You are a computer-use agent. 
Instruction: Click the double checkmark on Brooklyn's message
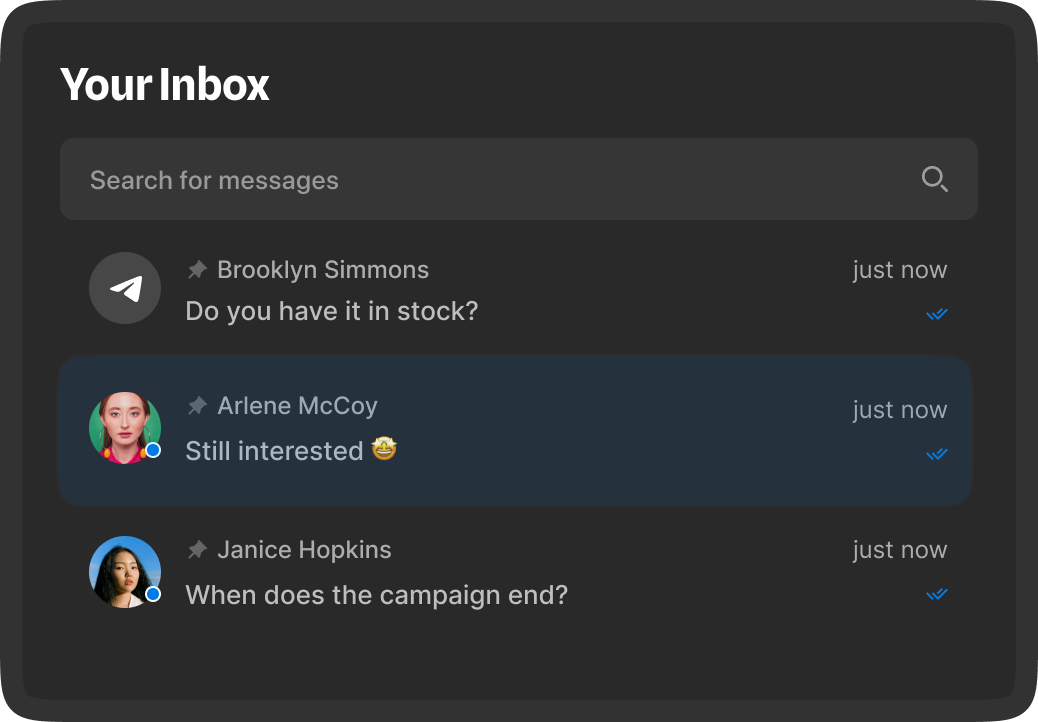click(x=937, y=313)
